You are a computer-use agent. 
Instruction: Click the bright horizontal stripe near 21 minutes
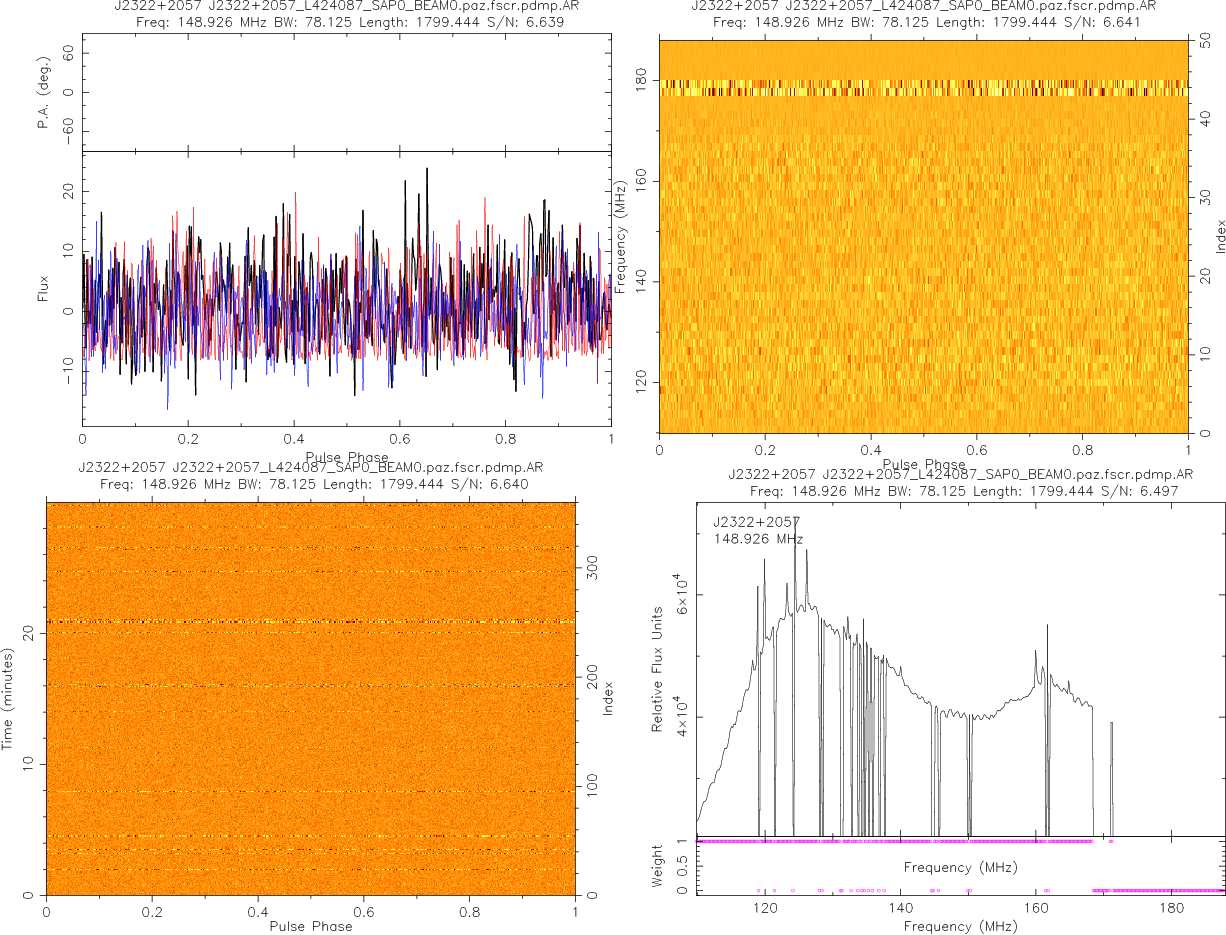click(x=311, y=622)
